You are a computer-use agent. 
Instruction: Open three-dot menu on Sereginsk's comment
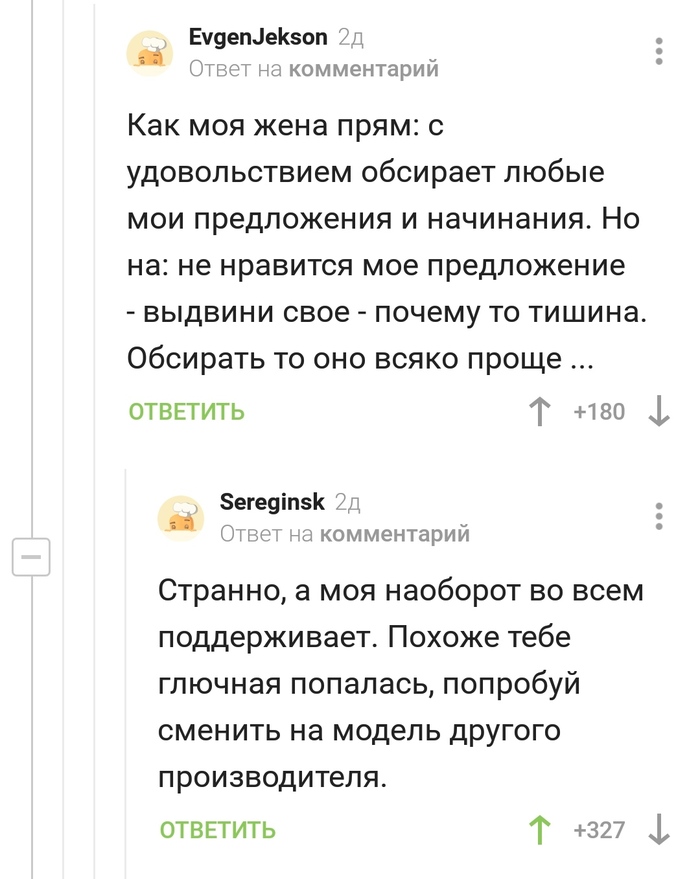click(x=658, y=516)
